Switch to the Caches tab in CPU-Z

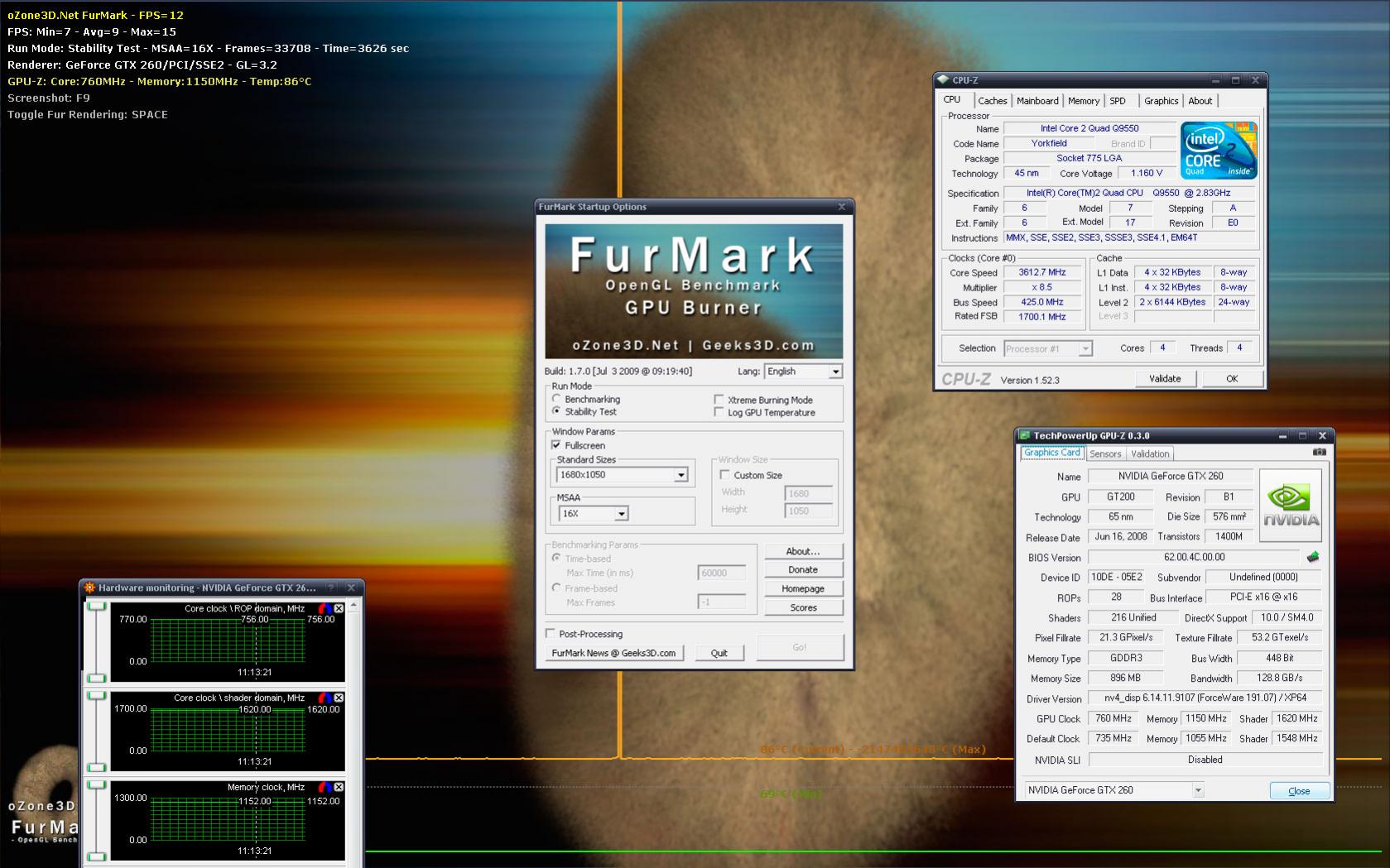992,101
